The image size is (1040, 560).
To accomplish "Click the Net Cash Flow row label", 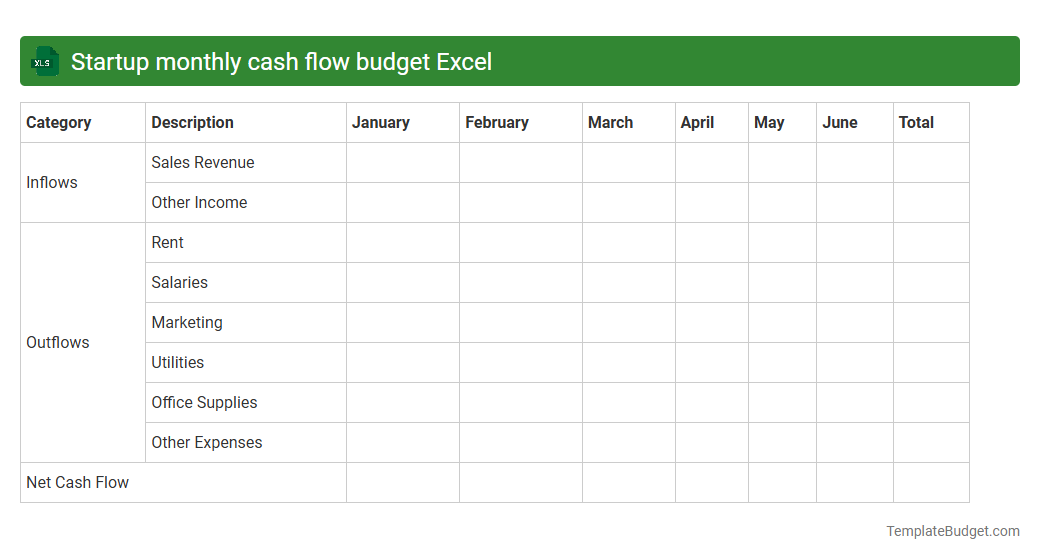I will [x=183, y=482].
